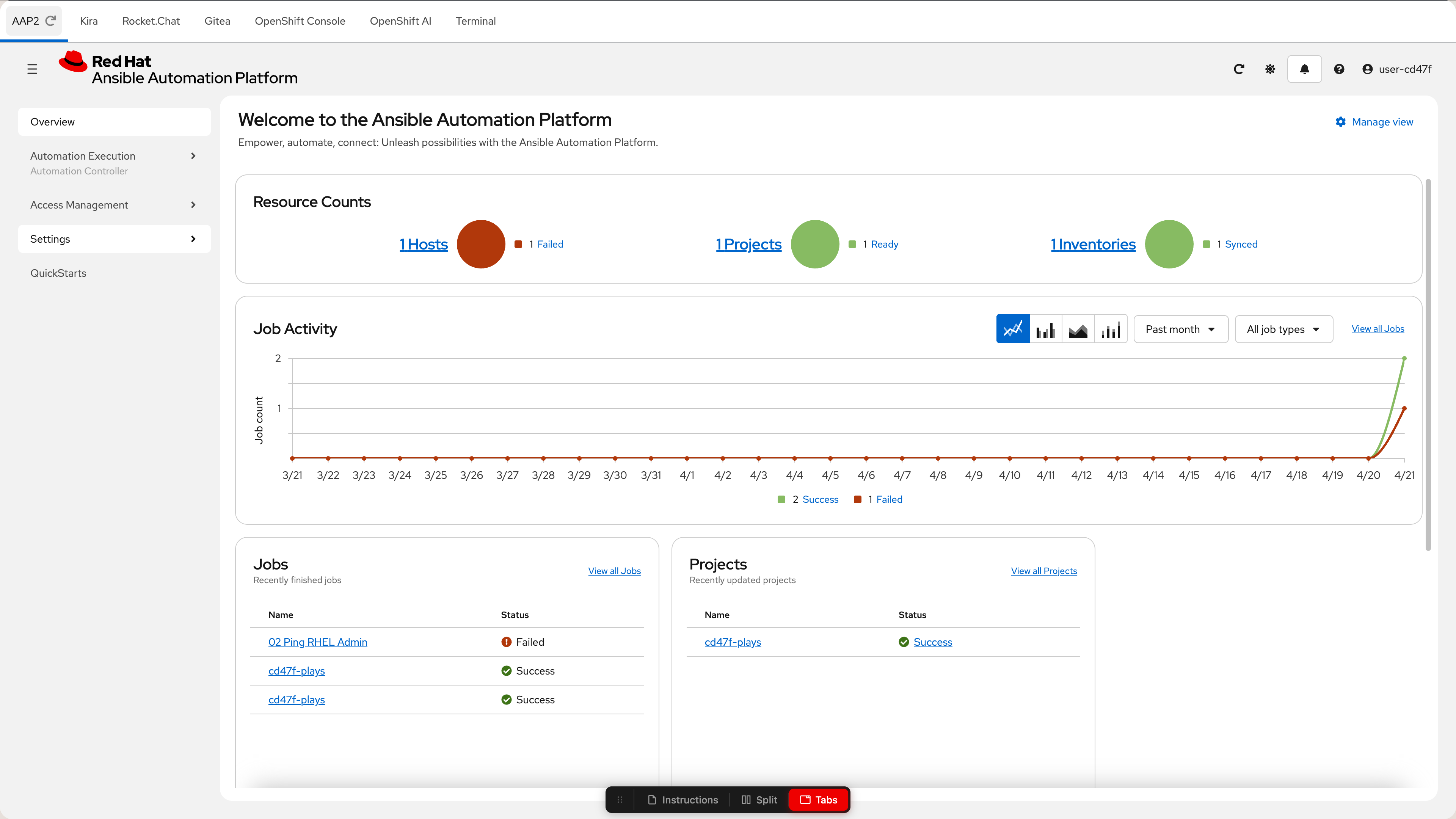Click the green data point at 4/21
This screenshot has width=1456, height=819.
1404,358
